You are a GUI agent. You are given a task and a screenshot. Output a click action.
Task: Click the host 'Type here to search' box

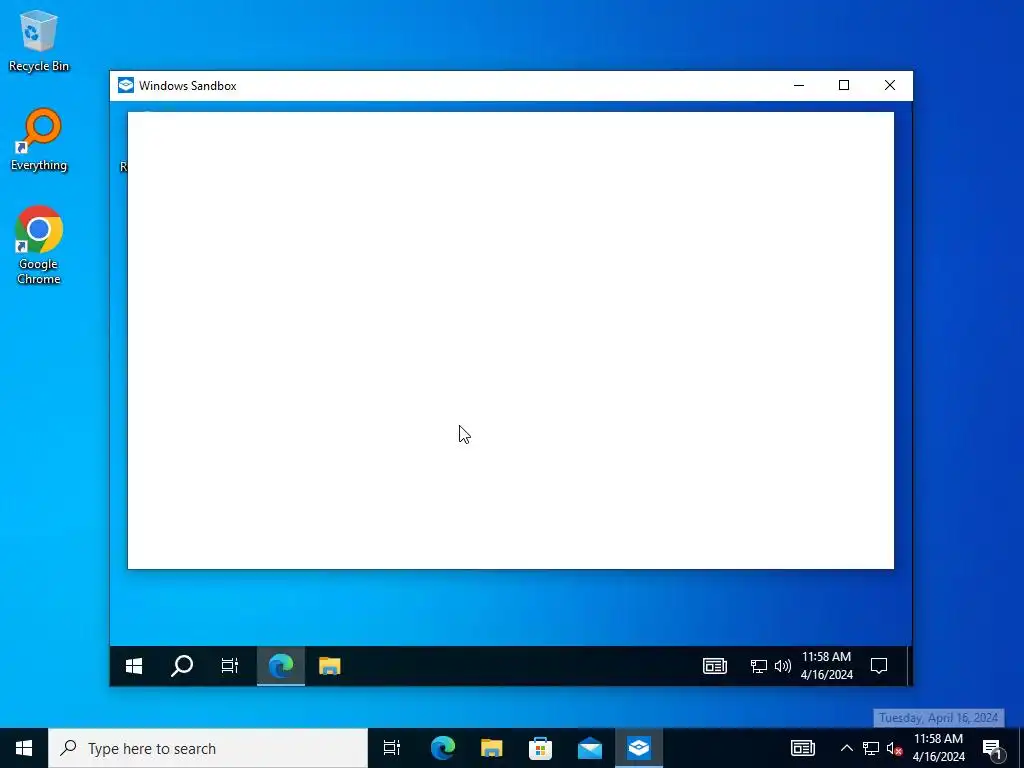[x=208, y=748]
